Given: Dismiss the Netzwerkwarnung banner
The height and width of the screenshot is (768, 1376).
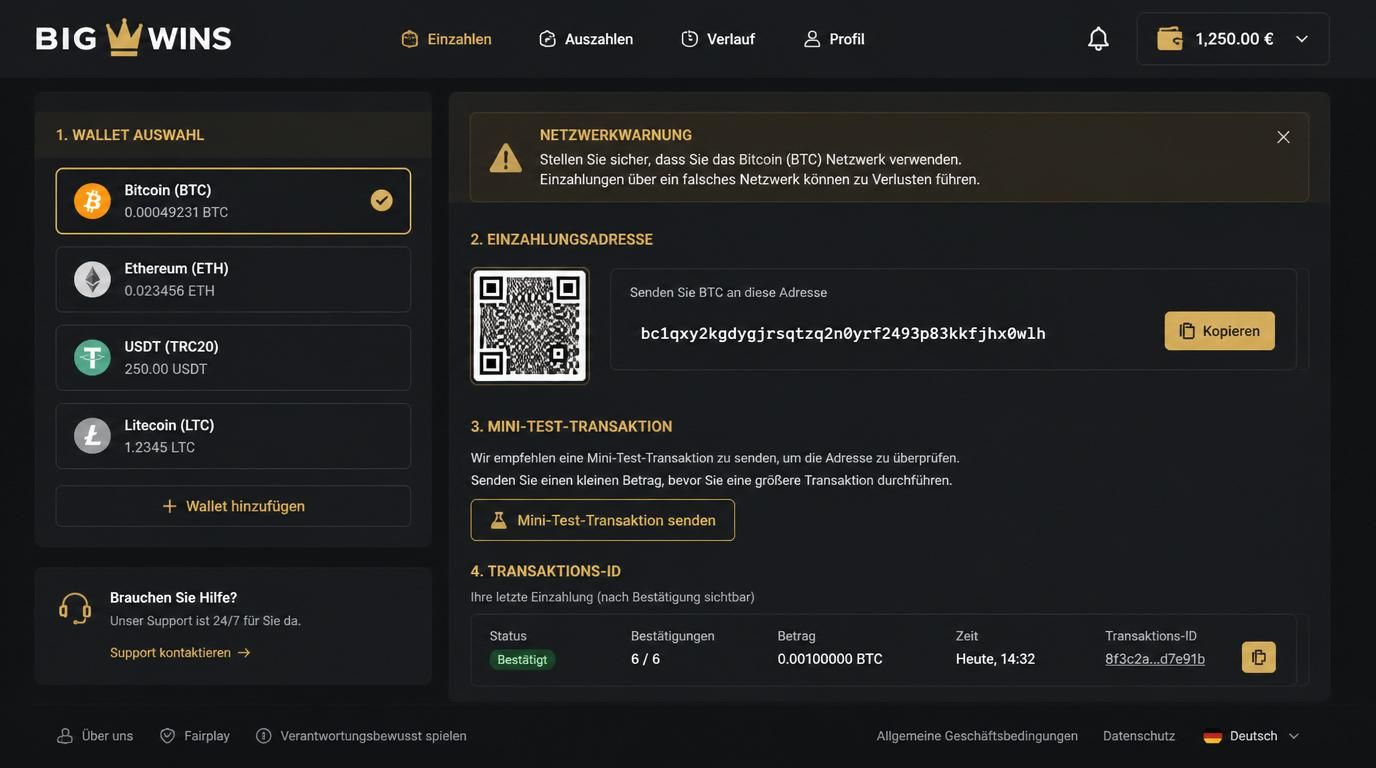Looking at the screenshot, I should point(1283,137).
